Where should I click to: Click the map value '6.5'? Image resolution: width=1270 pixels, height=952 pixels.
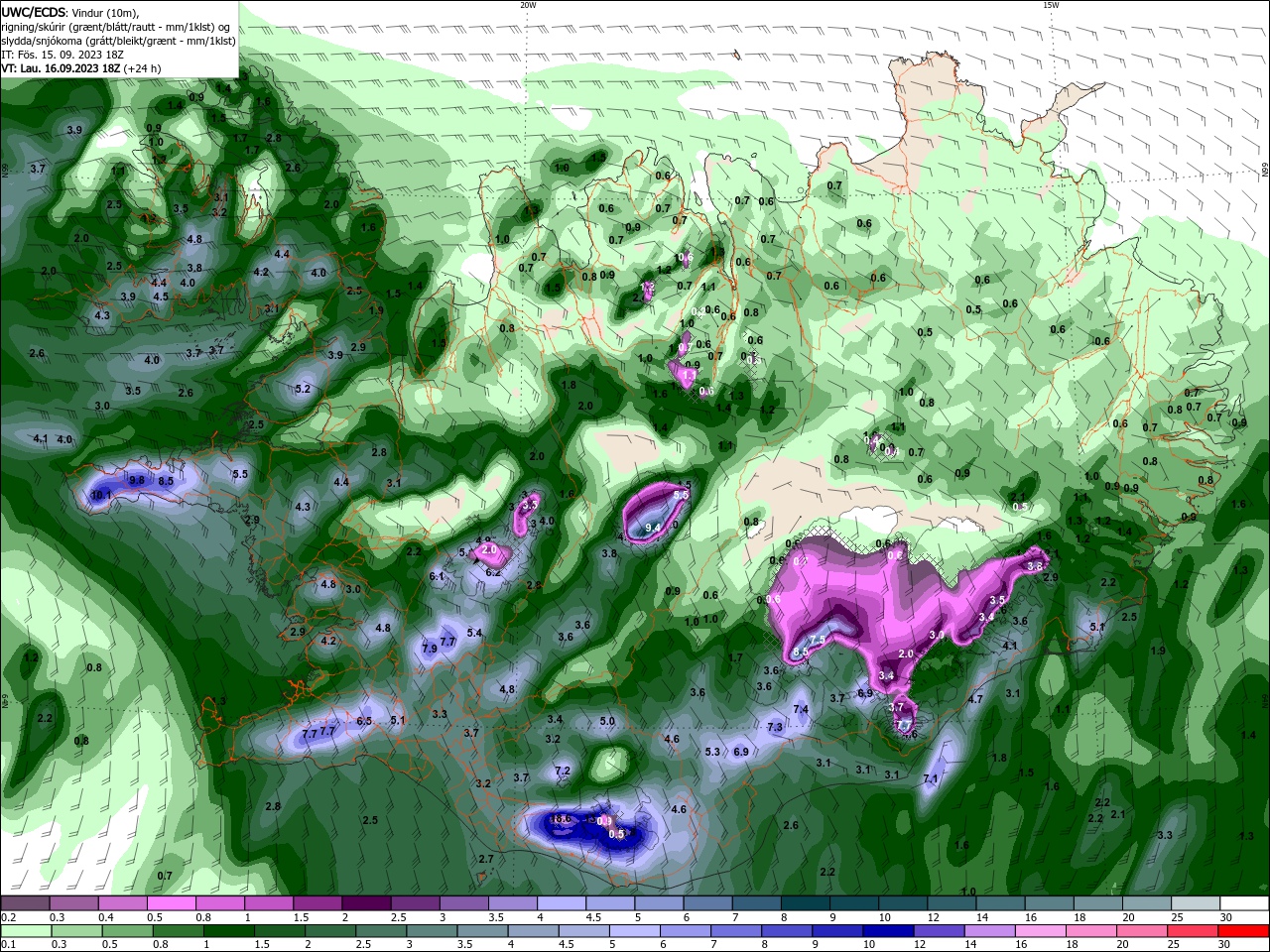click(x=364, y=721)
